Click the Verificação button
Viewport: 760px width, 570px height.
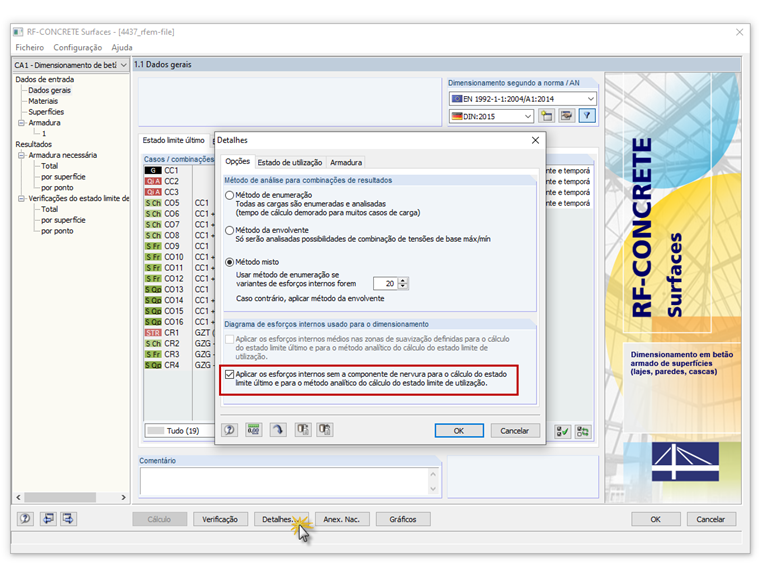point(220,519)
